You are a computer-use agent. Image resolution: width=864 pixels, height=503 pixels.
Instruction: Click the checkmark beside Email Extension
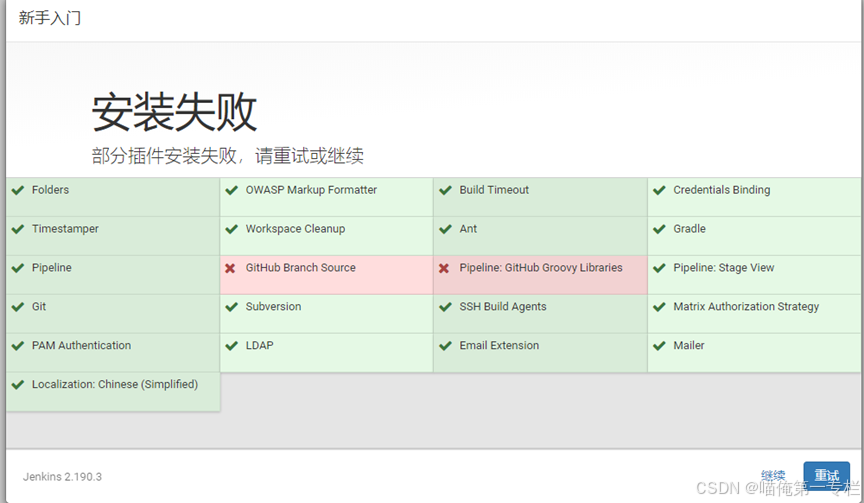445,346
